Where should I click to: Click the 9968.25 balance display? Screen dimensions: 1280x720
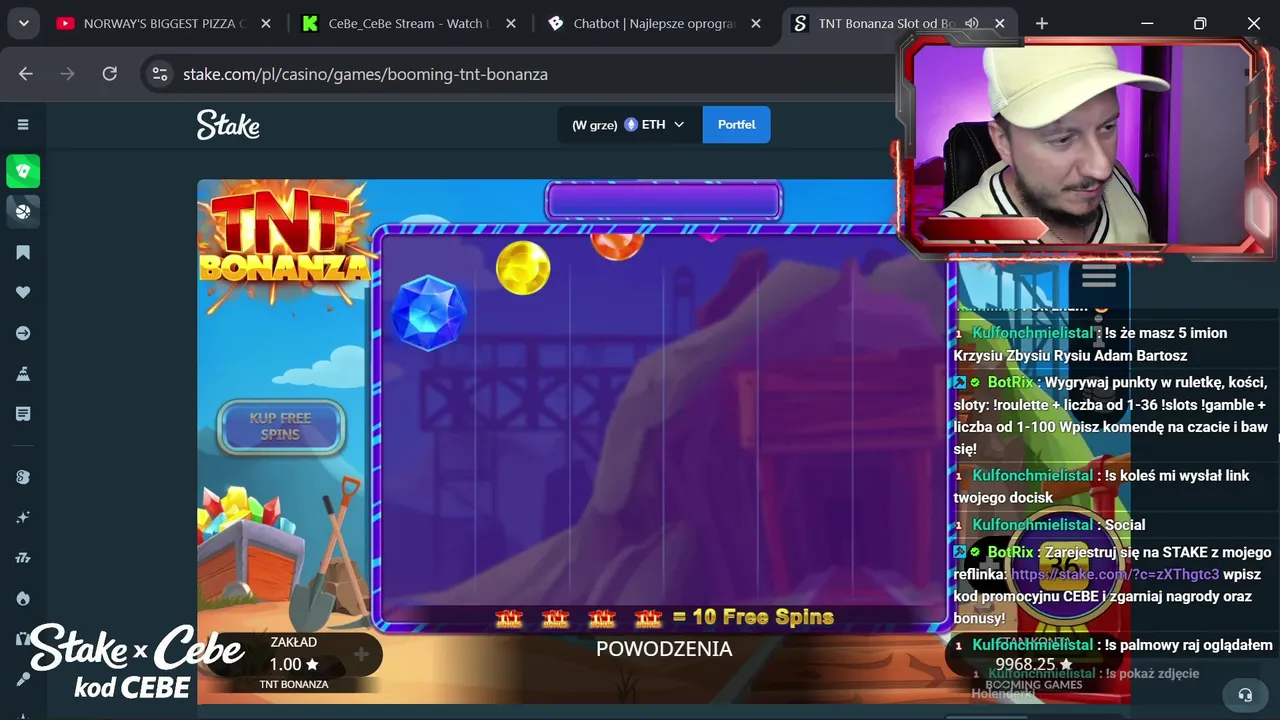coord(1032,664)
